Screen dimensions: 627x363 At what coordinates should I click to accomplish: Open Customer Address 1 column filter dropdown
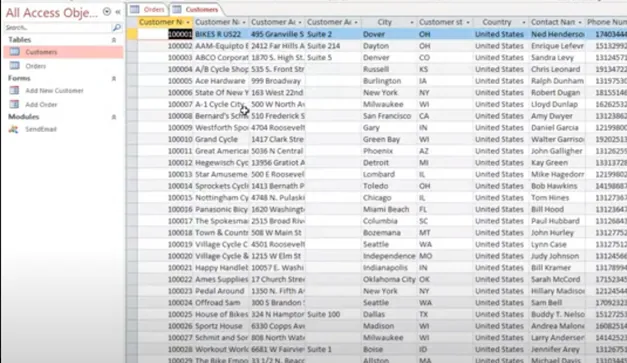300,22
